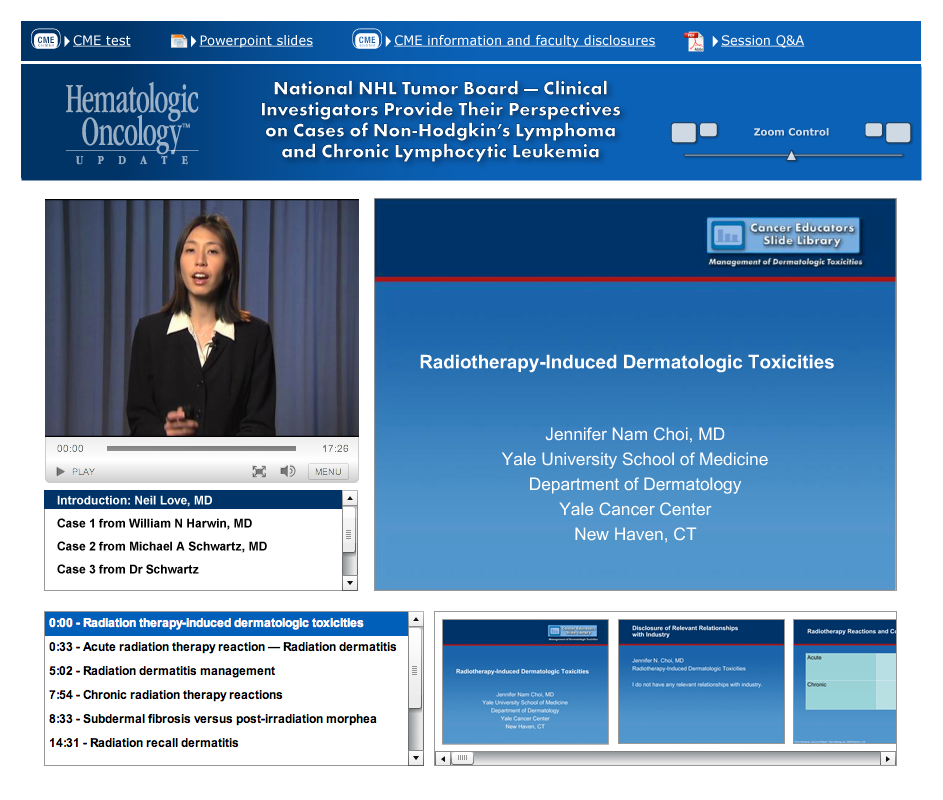Click the Zoom Control slider handle
This screenshot has width=943, height=800.
(x=791, y=156)
